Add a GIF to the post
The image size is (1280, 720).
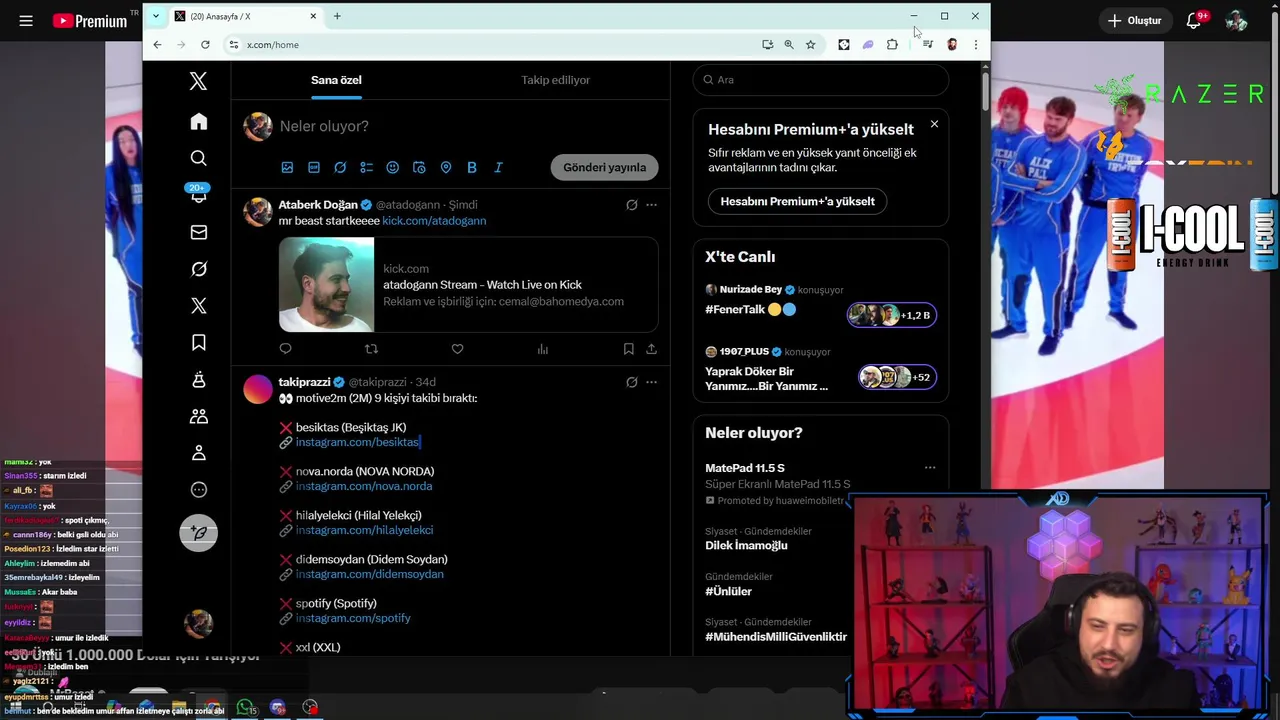coord(314,167)
